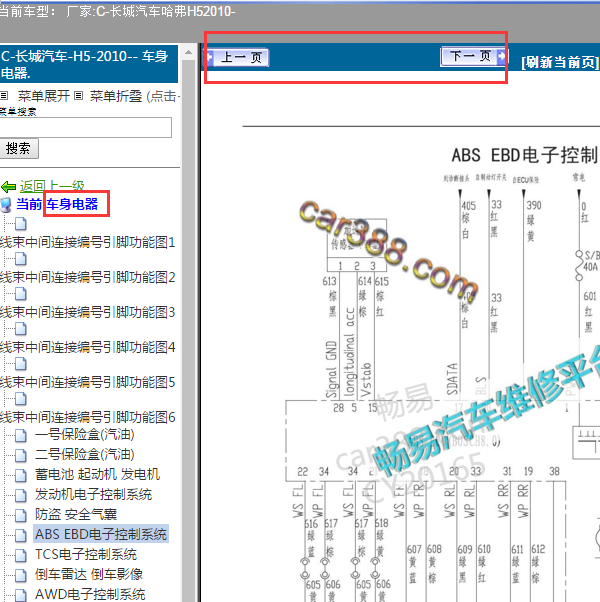
Task: Click 返回上一级 link
Action: click(x=52, y=186)
